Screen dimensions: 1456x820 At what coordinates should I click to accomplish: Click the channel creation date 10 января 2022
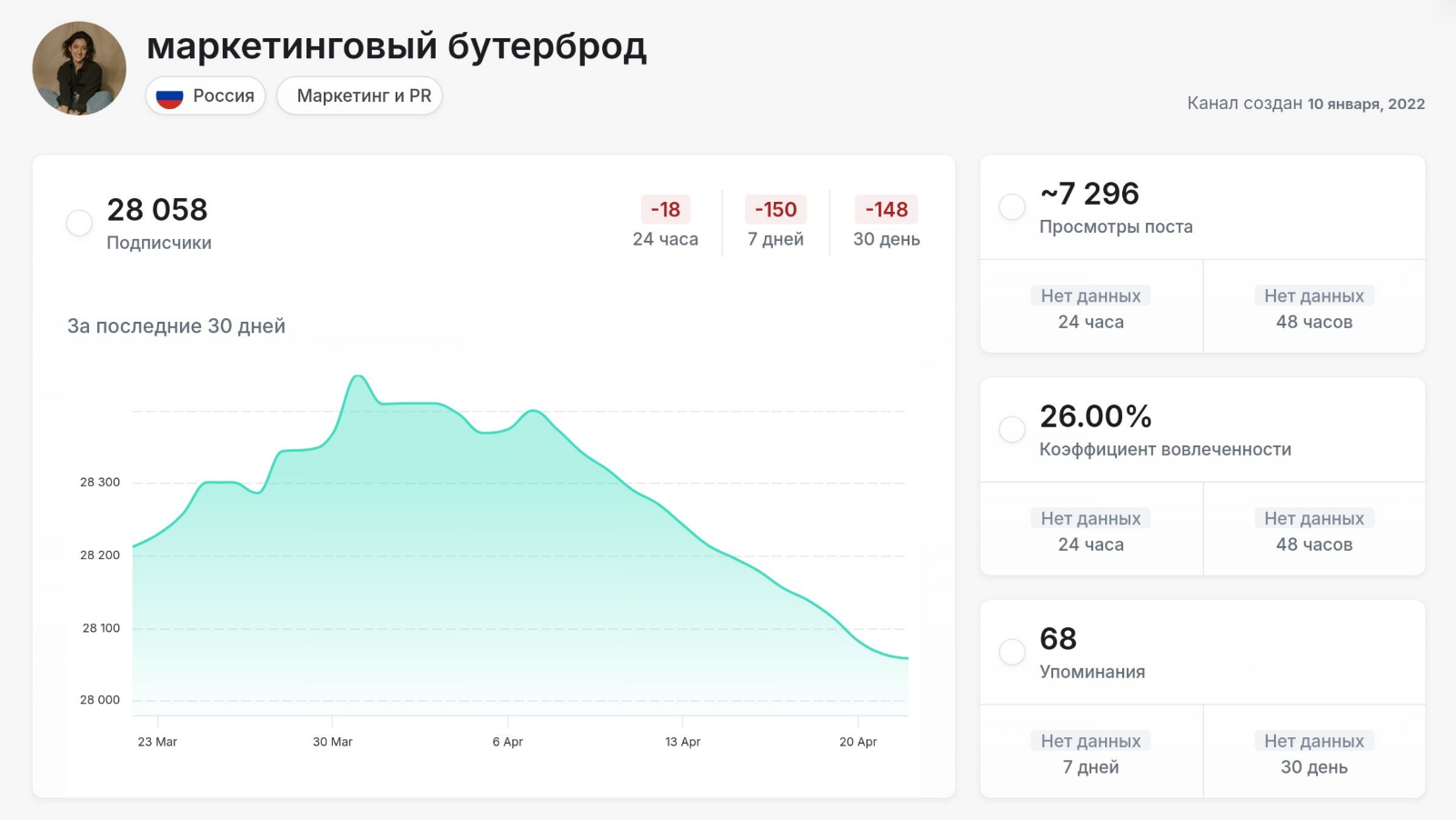pos(1365,104)
